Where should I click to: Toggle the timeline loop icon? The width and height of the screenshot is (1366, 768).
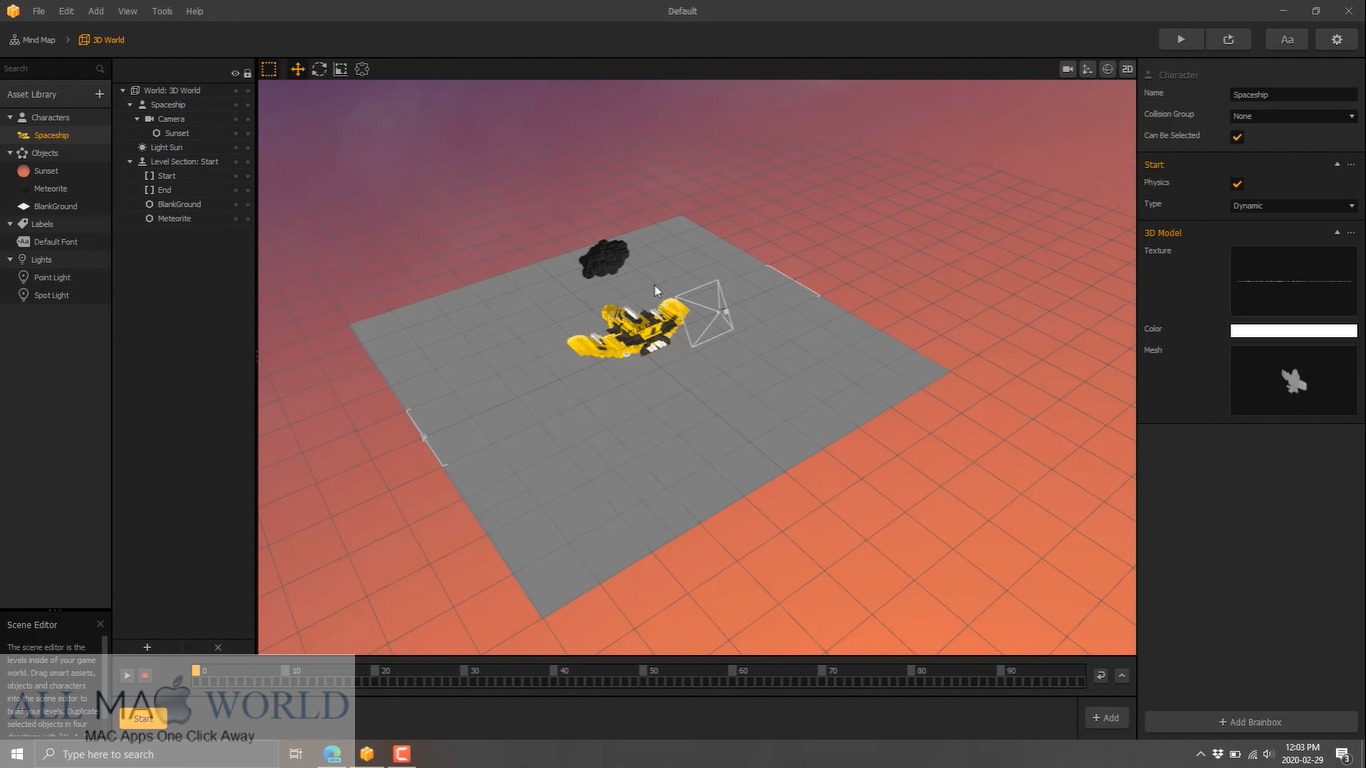coord(1100,675)
